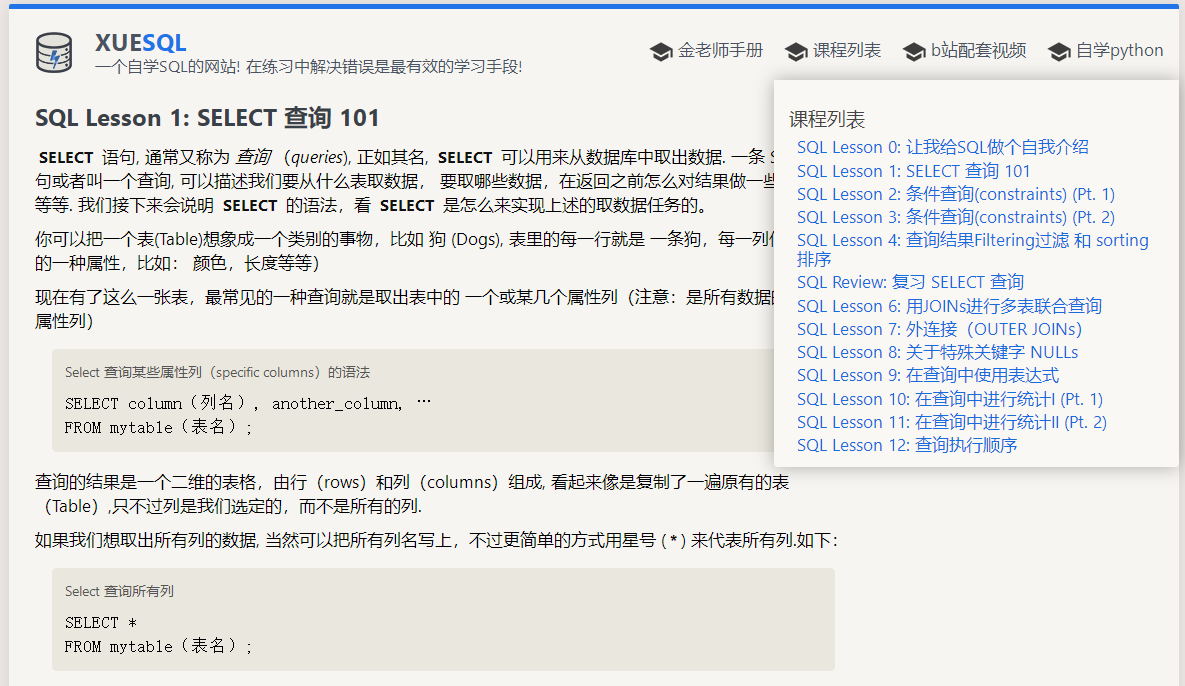Go to SQL Lesson 8: 关于特殊关键字 NULLs

[x=937, y=352]
